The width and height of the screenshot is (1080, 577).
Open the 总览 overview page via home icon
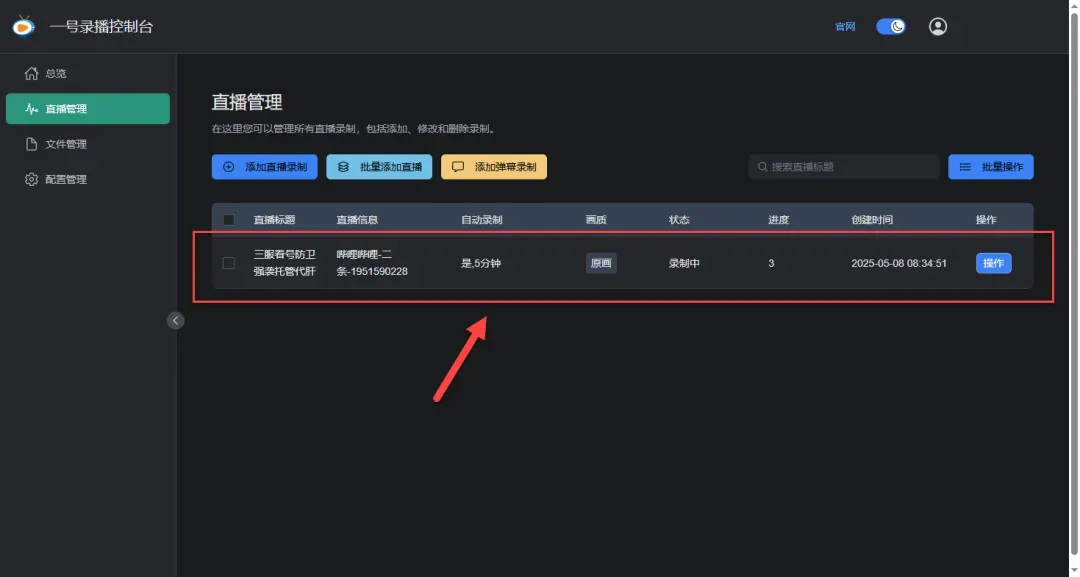pos(29,72)
